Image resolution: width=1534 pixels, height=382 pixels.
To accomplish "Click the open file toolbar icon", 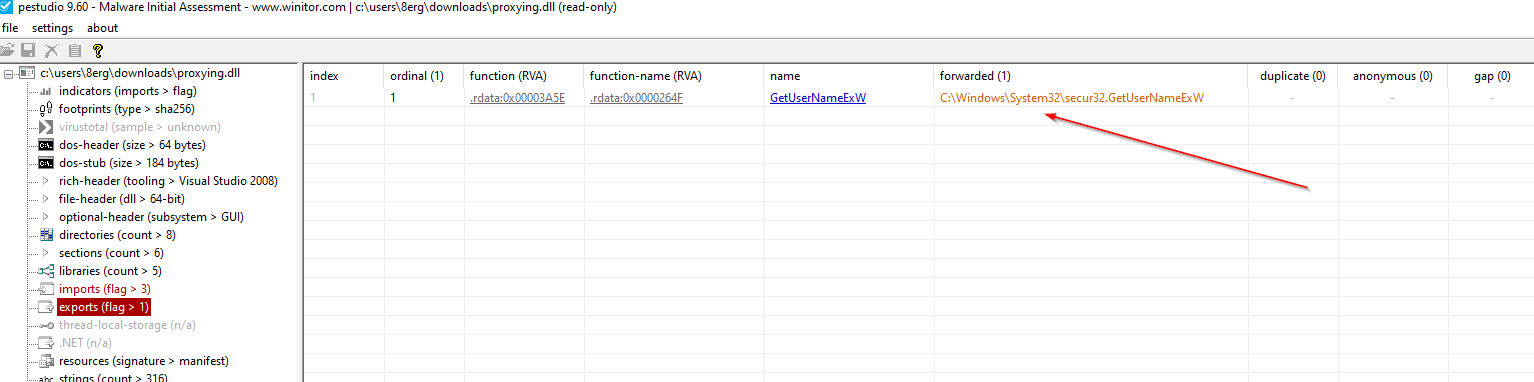I will click(8, 50).
